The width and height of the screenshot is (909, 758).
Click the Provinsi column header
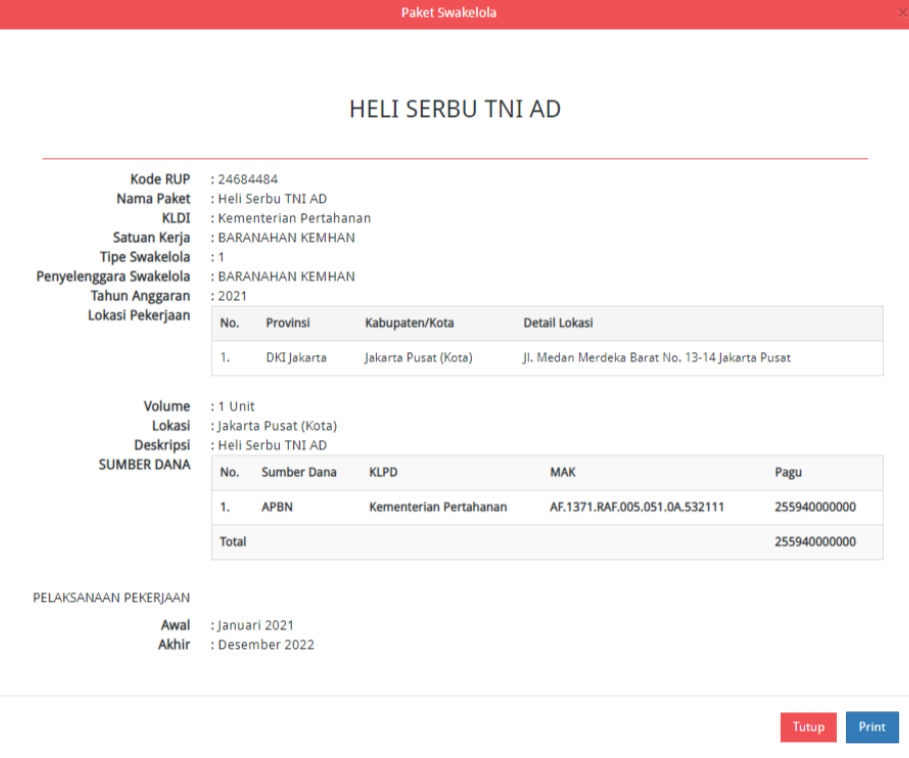288,323
